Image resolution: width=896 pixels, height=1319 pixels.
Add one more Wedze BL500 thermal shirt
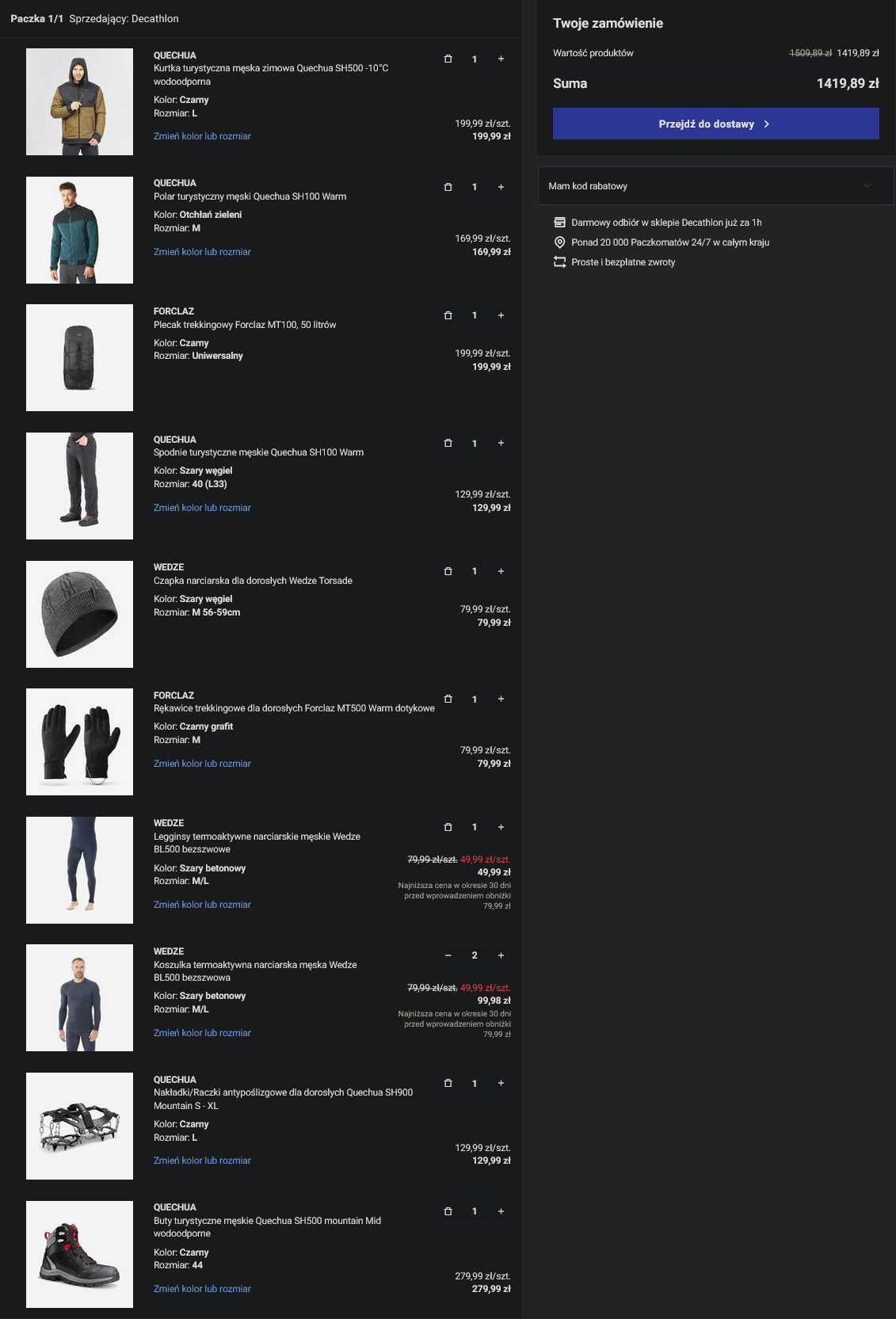[x=501, y=955]
